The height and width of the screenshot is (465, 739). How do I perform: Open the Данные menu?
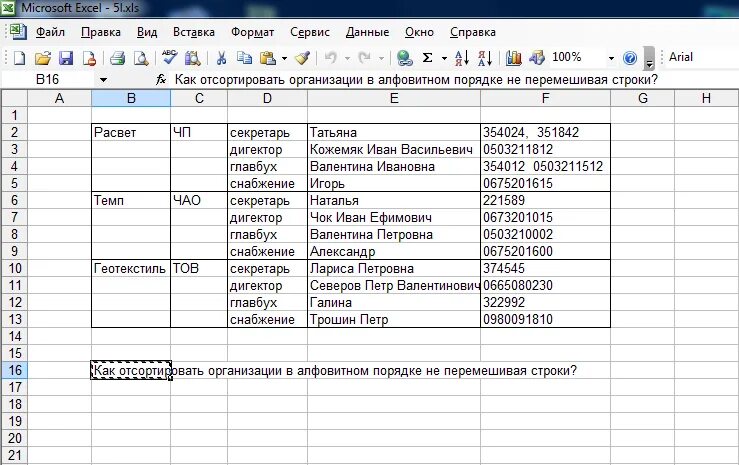pos(367,32)
